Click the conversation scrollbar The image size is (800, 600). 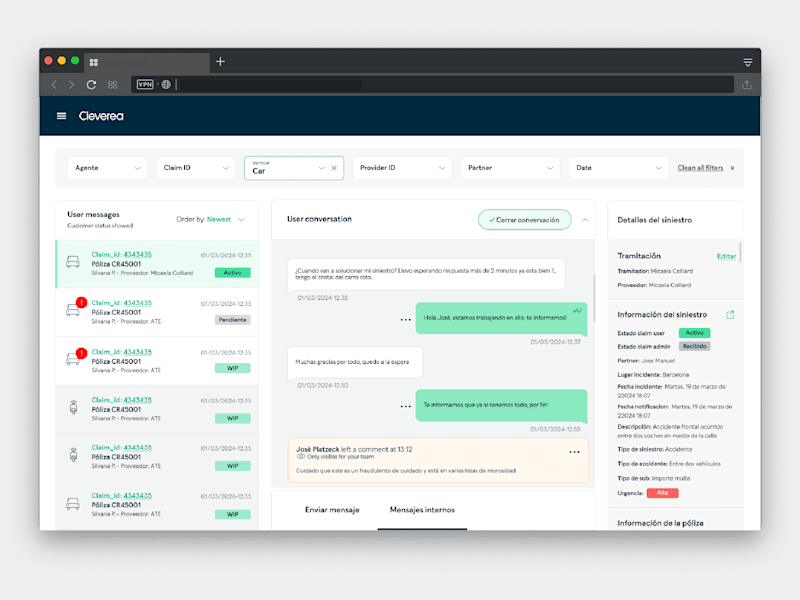(594, 298)
